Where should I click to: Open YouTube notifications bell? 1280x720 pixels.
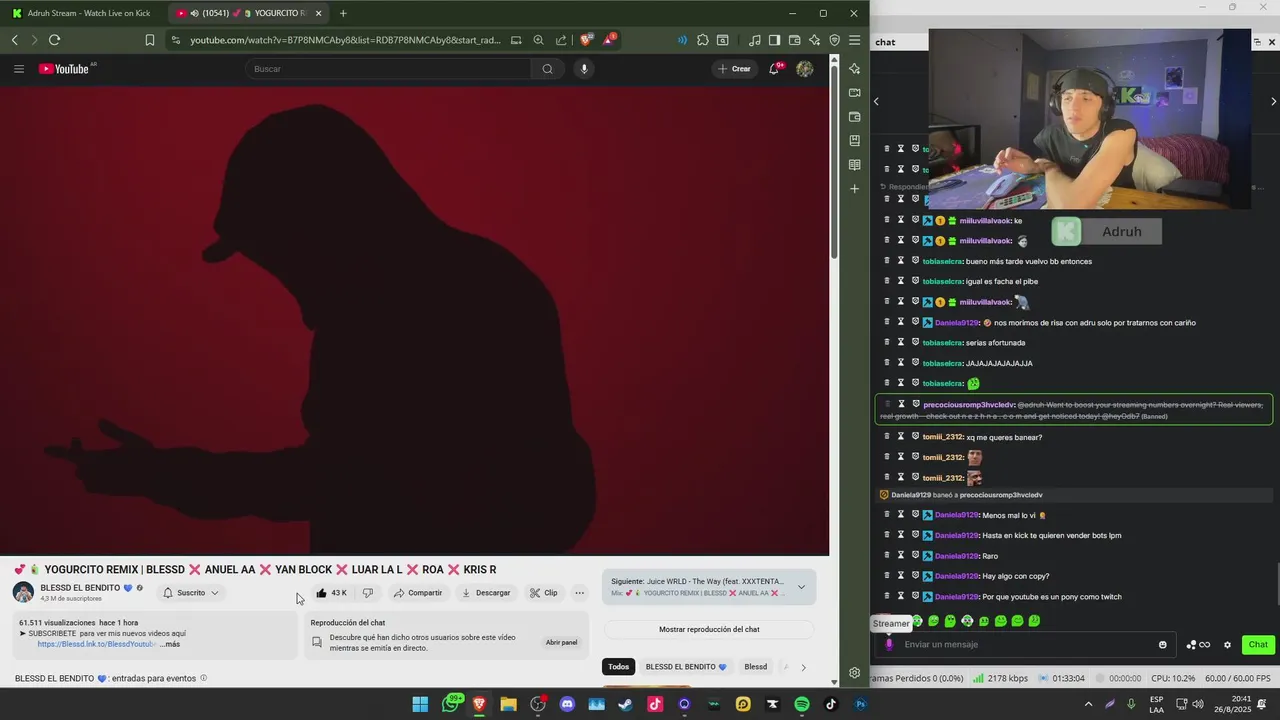pos(775,69)
